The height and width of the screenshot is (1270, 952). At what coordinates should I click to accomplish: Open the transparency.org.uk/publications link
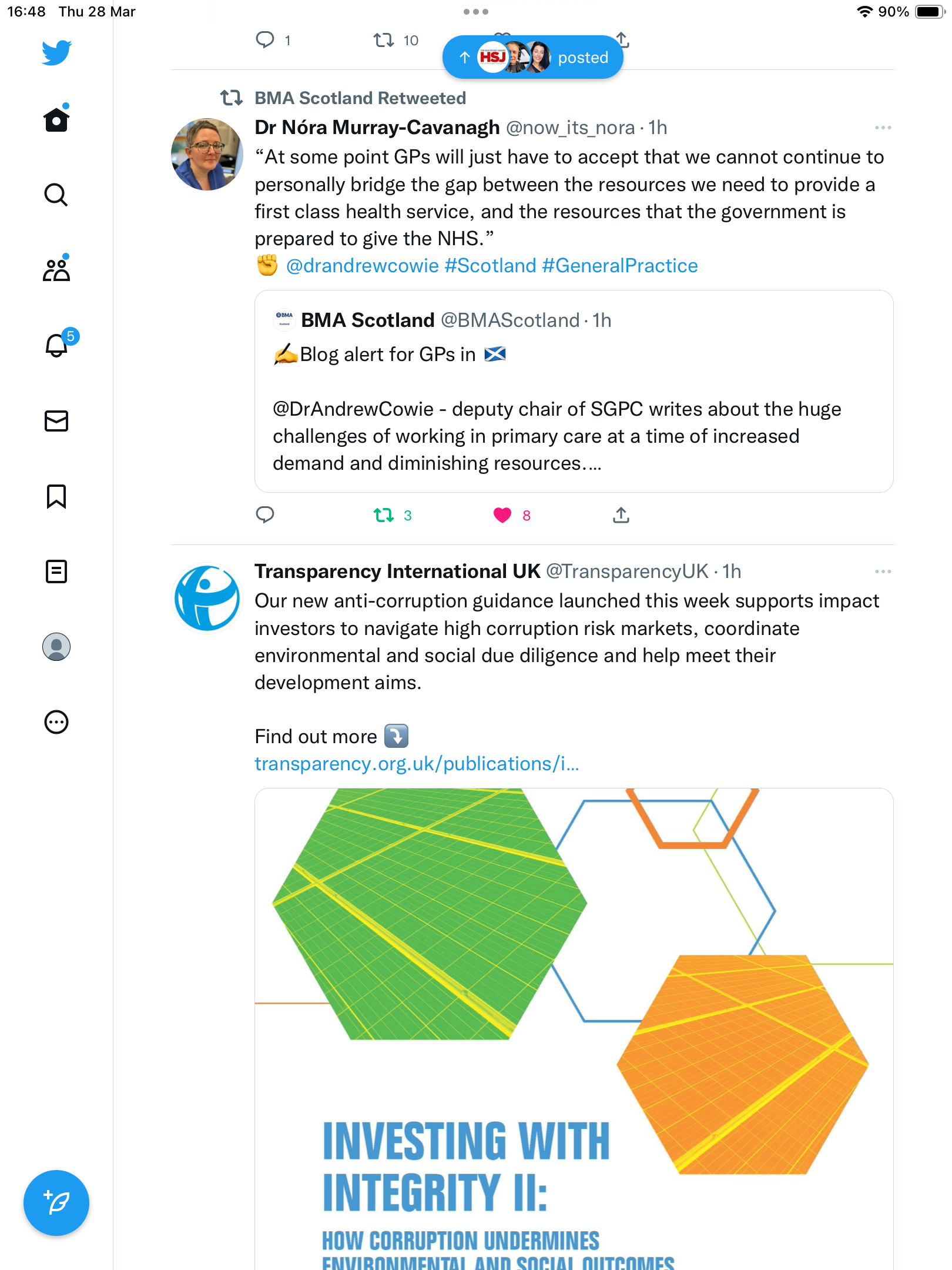[417, 764]
